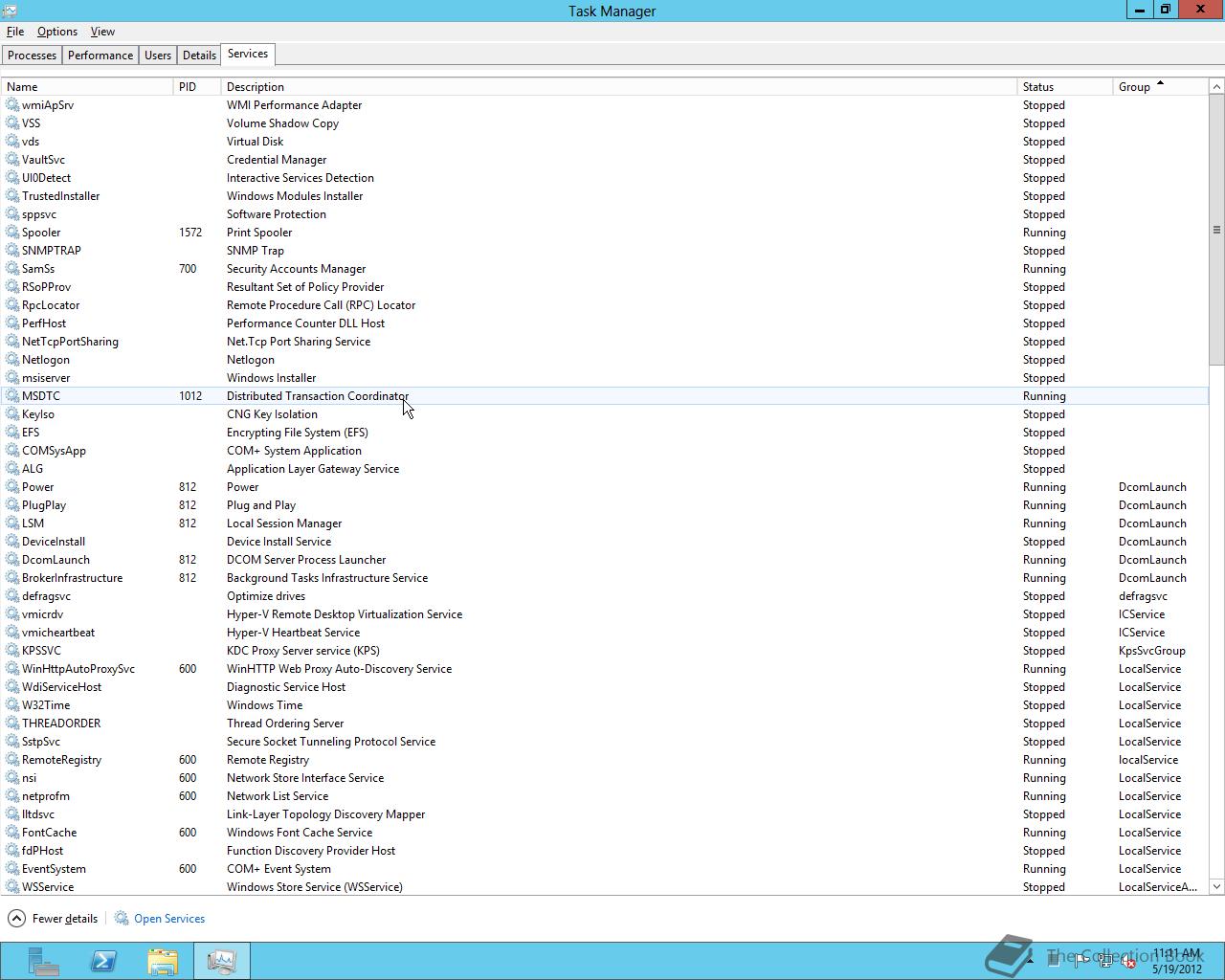This screenshot has width=1225, height=980.
Task: Click the Task Manager taskbar icon
Action: coord(222,961)
